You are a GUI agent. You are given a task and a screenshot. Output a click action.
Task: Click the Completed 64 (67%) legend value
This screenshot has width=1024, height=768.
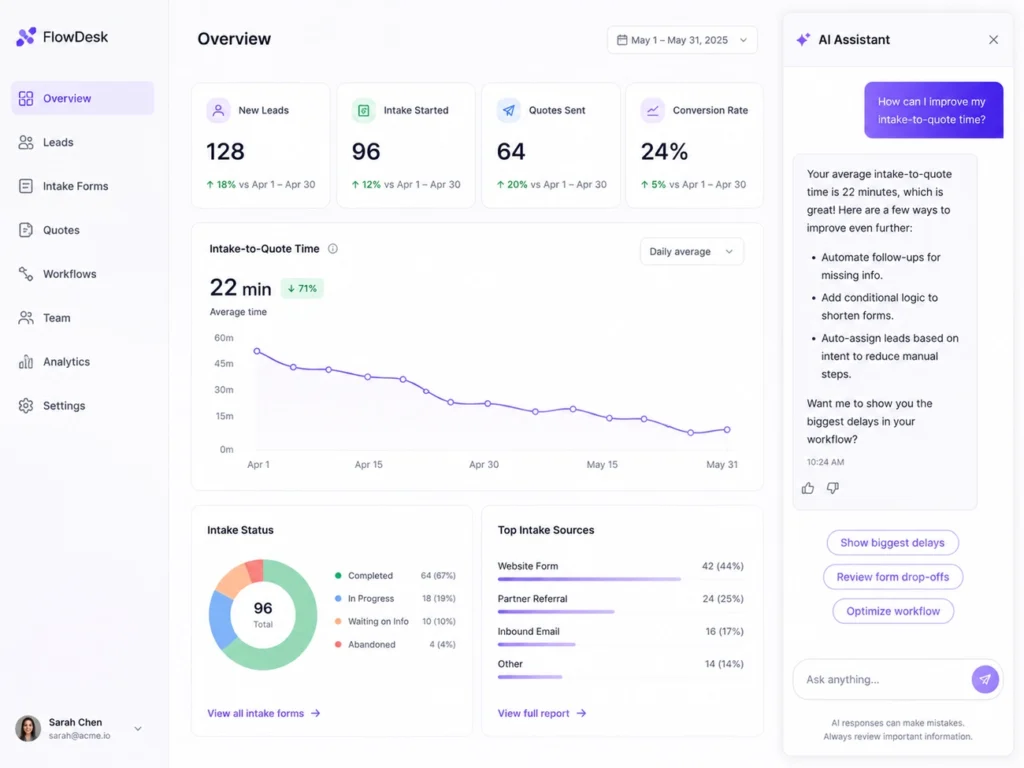point(438,576)
